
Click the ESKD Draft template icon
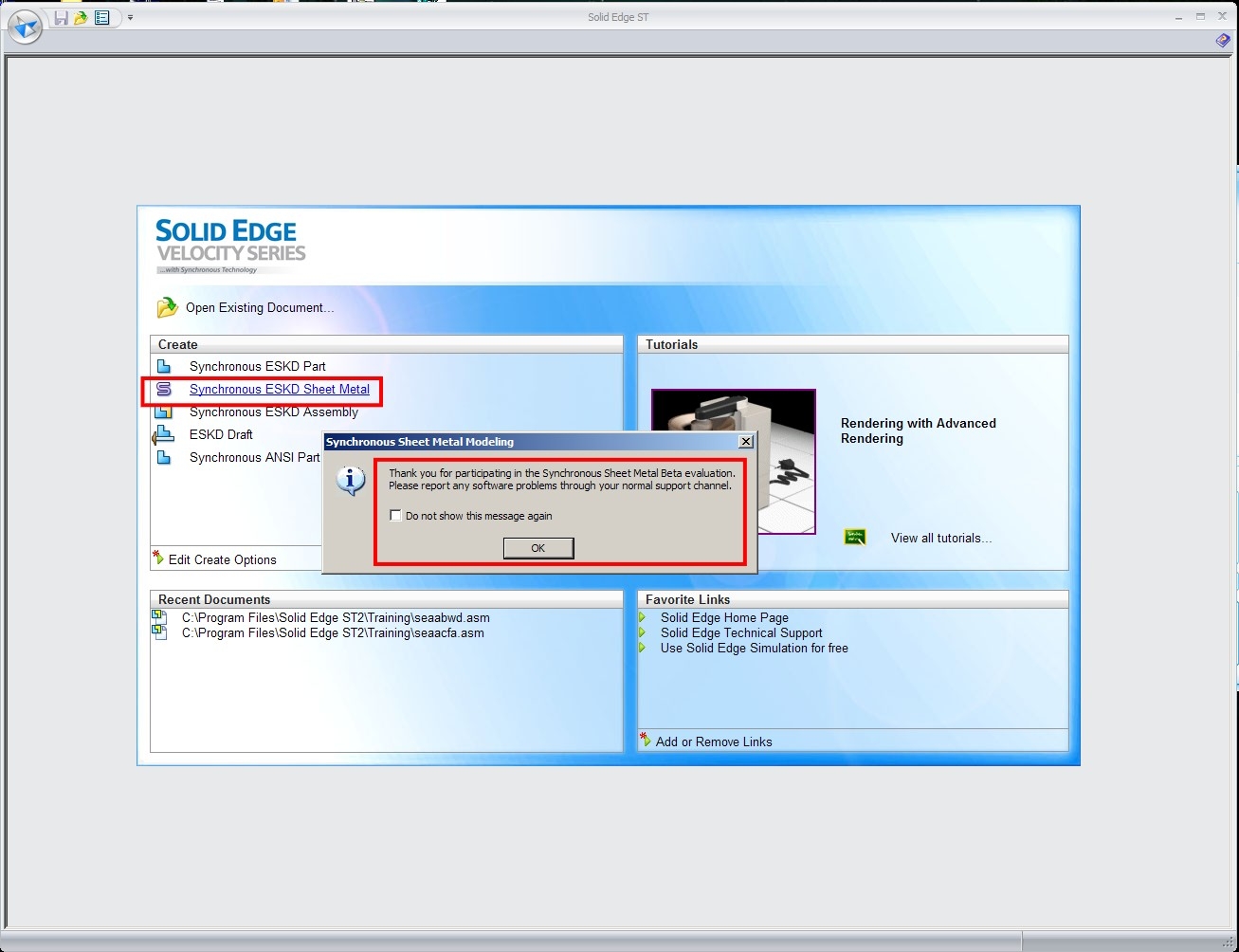pyautogui.click(x=164, y=434)
